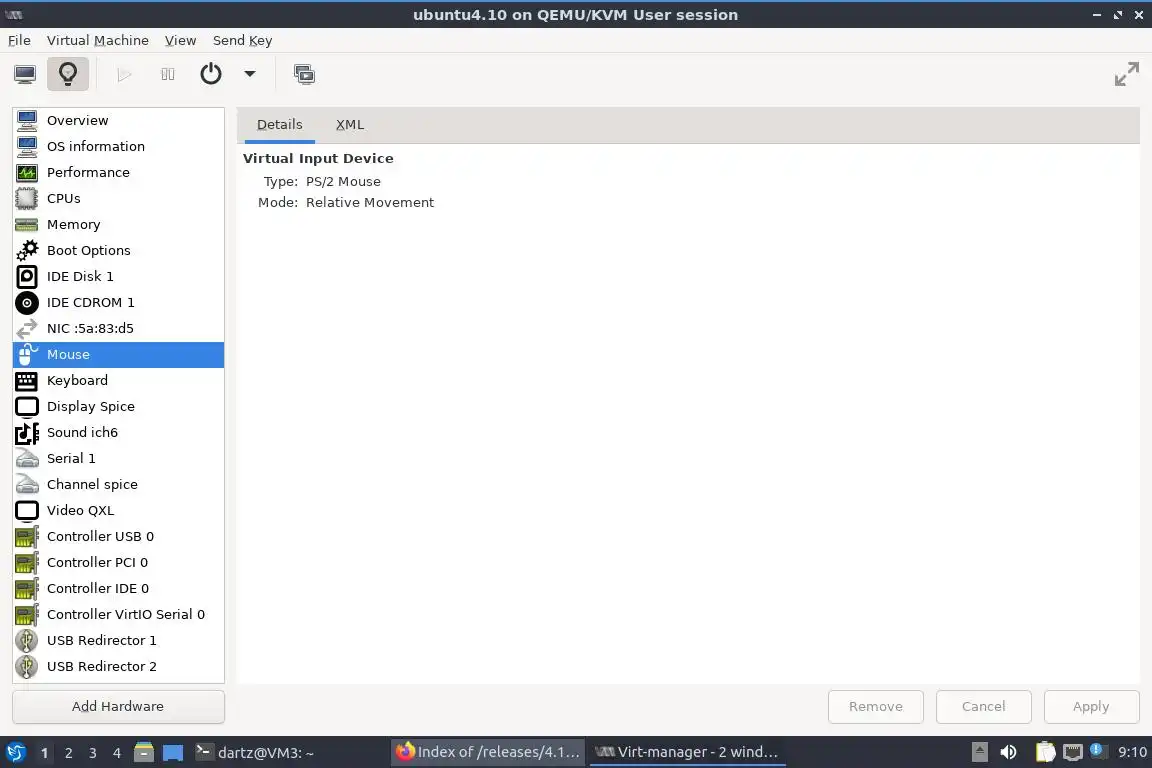Click the Apply button
The width and height of the screenshot is (1152, 768).
(1092, 706)
